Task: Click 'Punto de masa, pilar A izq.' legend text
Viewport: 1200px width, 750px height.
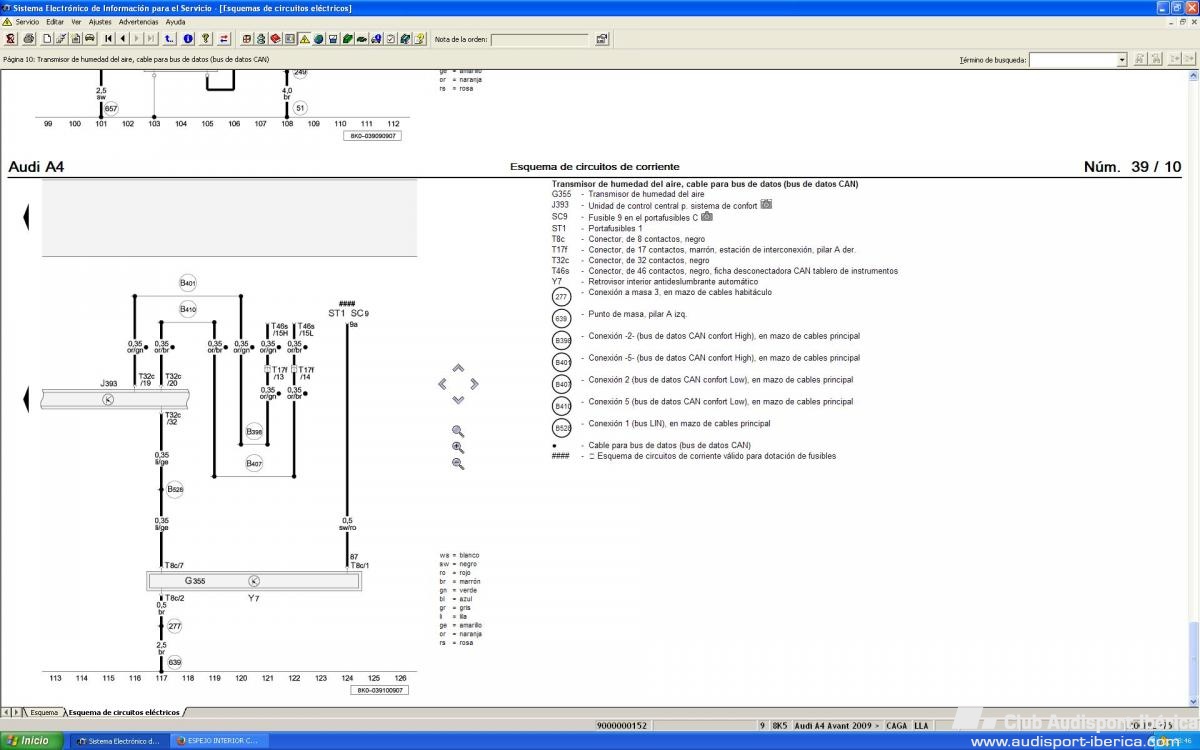Action: coord(638,314)
